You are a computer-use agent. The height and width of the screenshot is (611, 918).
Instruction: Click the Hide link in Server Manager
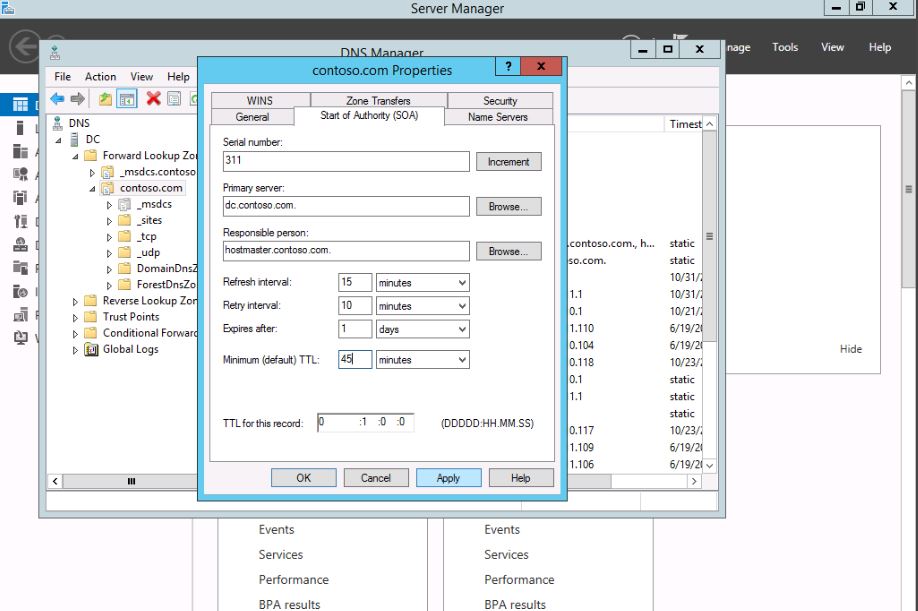pyautogui.click(x=851, y=349)
